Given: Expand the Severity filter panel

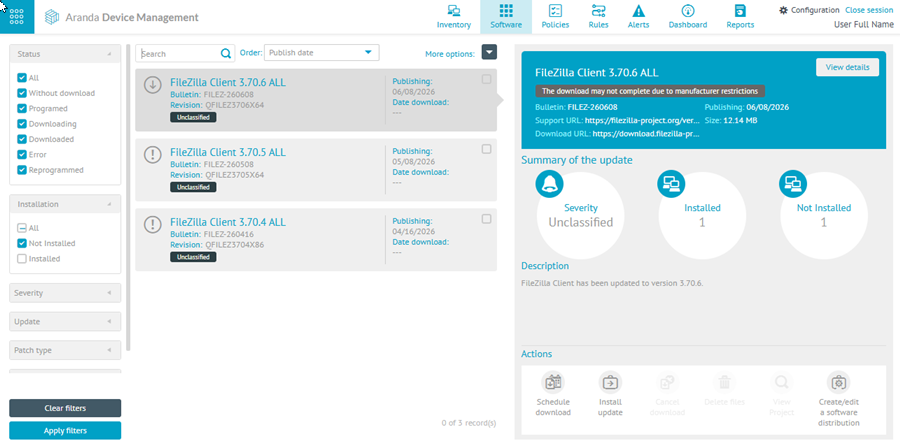Looking at the screenshot, I should tap(65, 293).
